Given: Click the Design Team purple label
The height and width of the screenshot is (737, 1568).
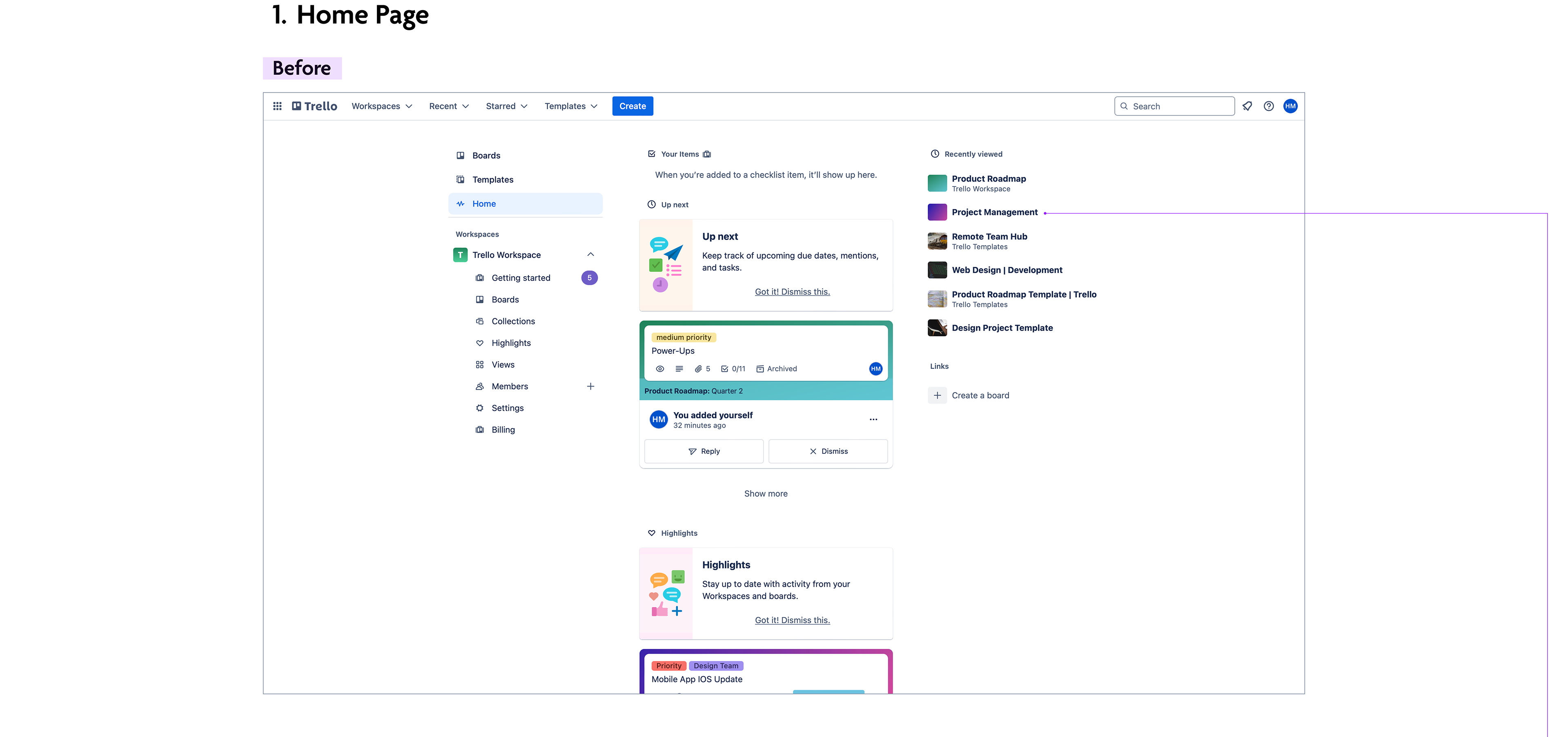Looking at the screenshot, I should point(716,666).
